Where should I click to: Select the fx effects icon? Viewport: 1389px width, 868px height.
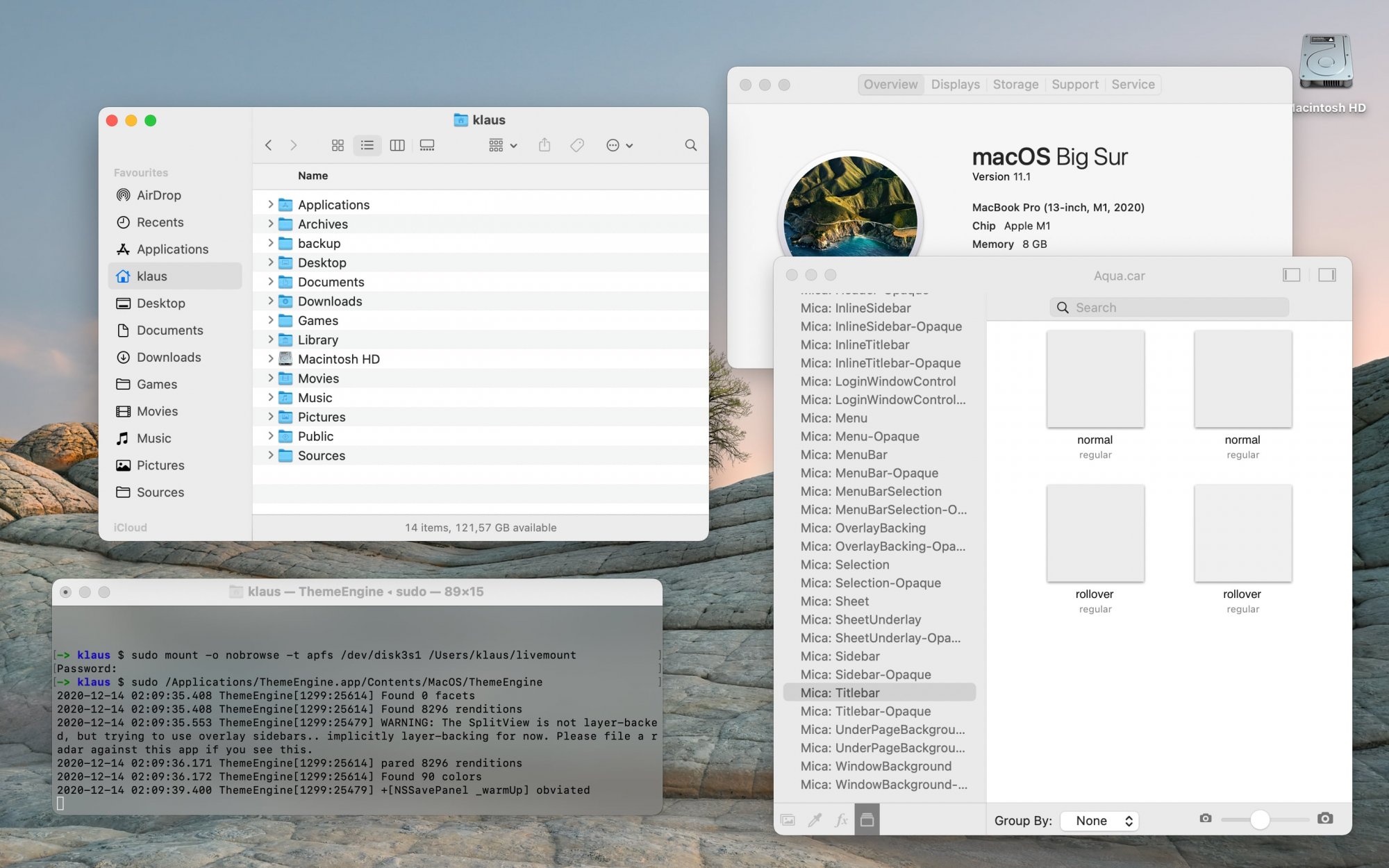coord(841,820)
